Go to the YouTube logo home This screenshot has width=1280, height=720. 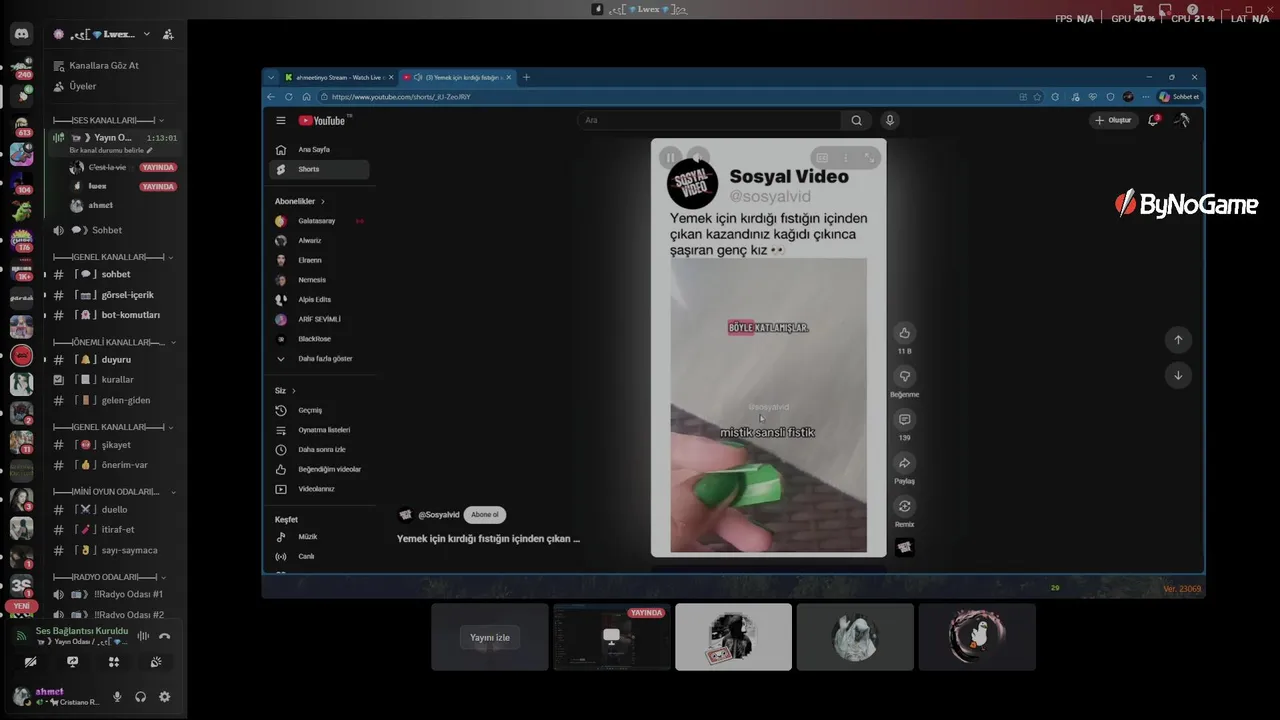click(322, 120)
